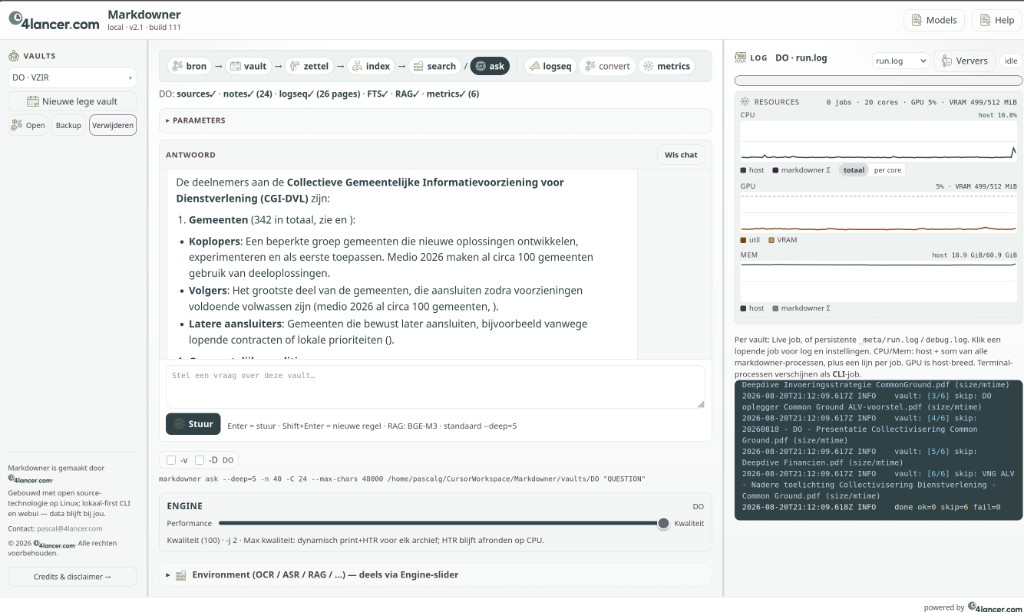Click the document icon beside Environment heading
The image size is (1024, 612).
point(181,575)
